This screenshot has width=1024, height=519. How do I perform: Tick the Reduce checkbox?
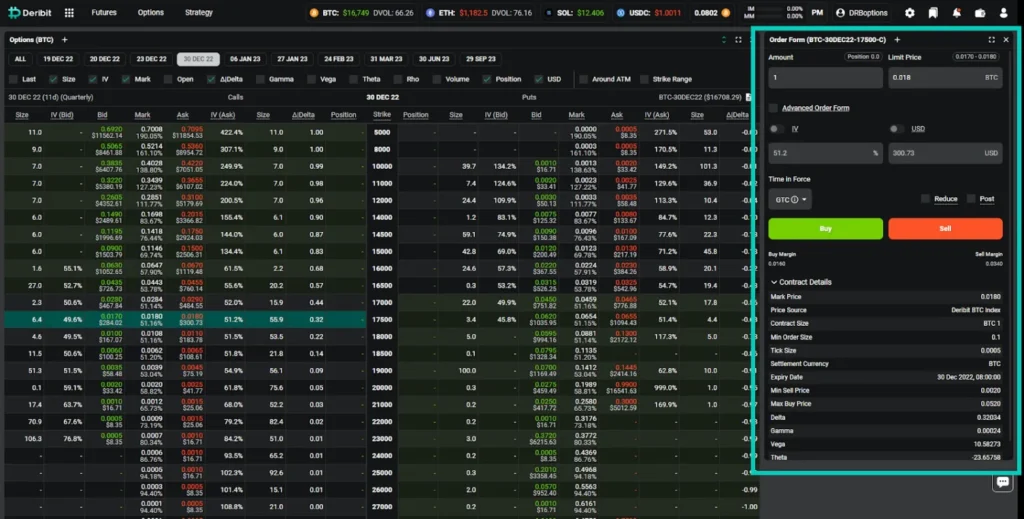[x=925, y=199]
